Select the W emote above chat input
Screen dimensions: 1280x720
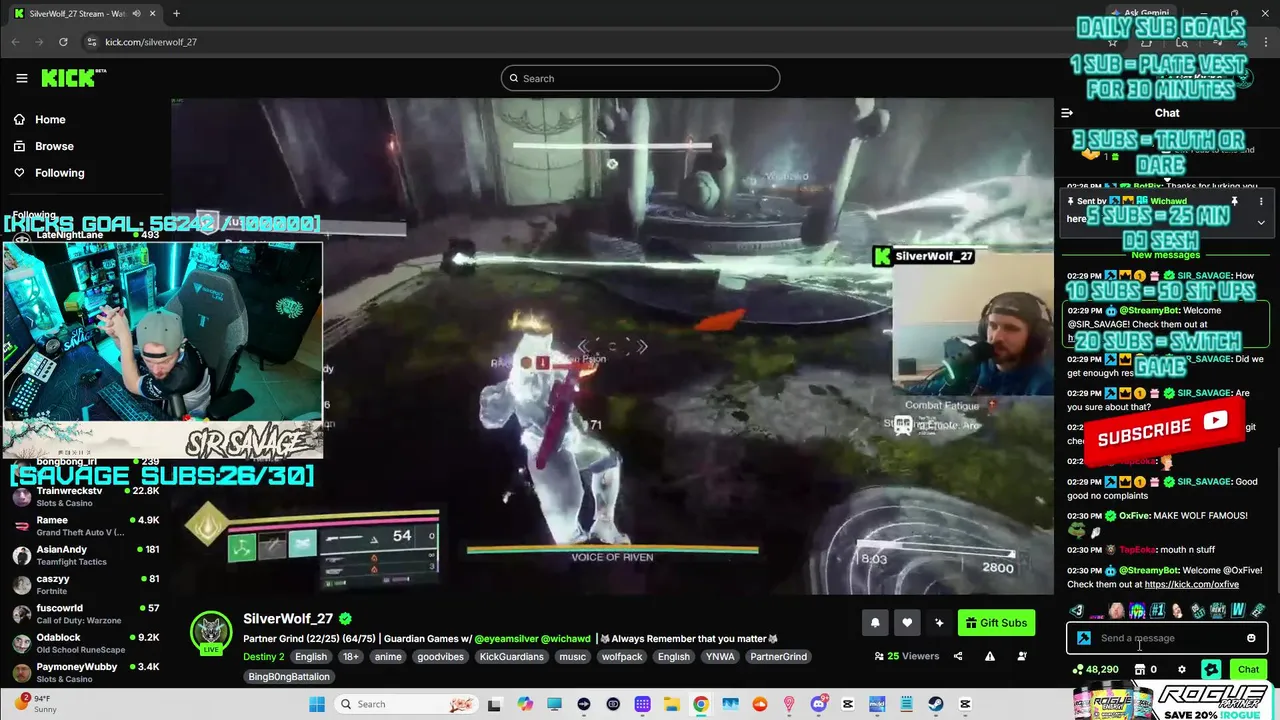coord(1238,610)
